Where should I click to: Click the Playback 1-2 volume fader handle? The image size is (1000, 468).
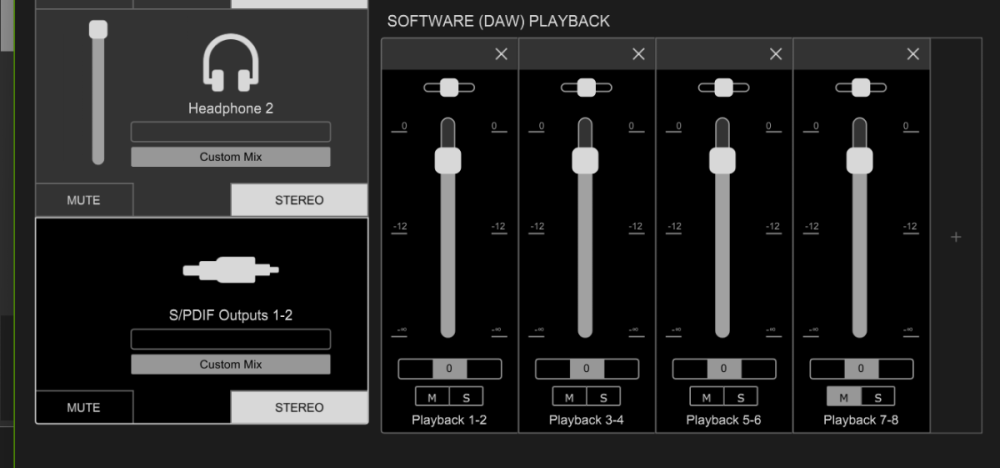(448, 160)
